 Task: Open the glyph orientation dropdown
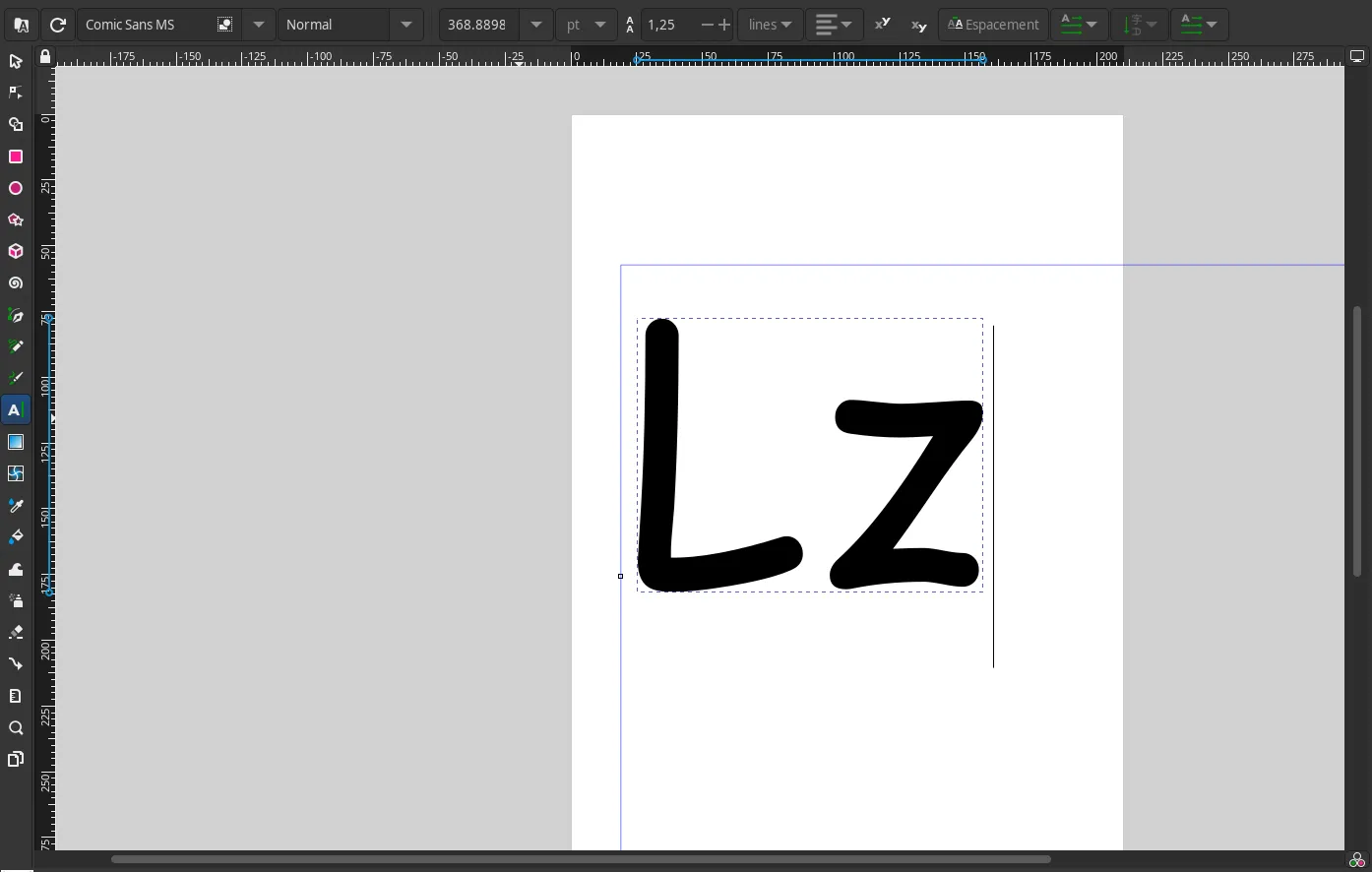(1139, 25)
